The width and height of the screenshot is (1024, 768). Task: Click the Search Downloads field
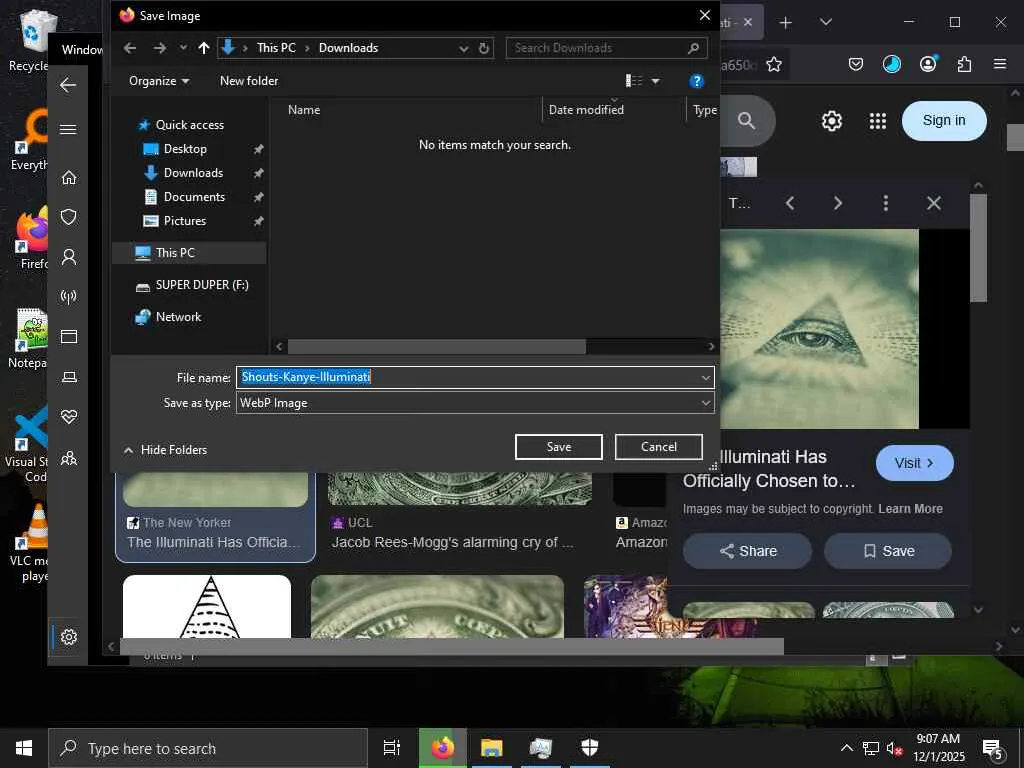coord(607,48)
